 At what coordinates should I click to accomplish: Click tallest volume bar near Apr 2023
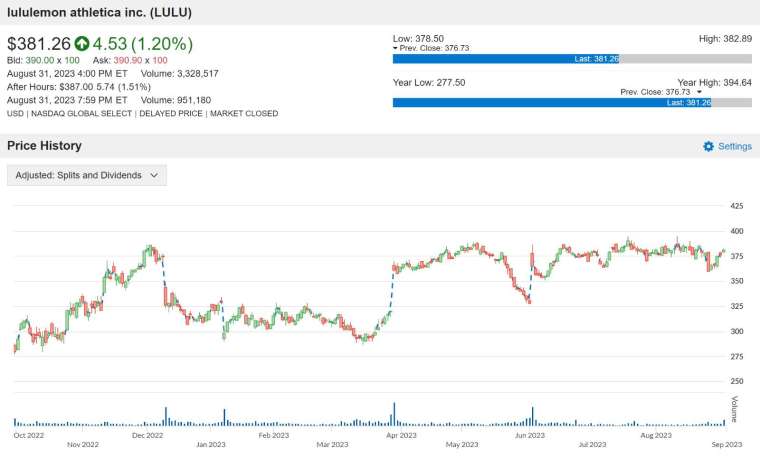394,414
